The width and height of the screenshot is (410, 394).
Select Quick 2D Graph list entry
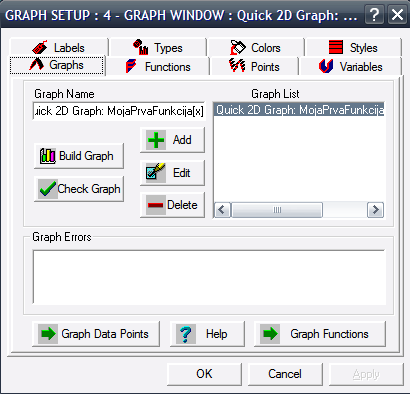click(299, 110)
